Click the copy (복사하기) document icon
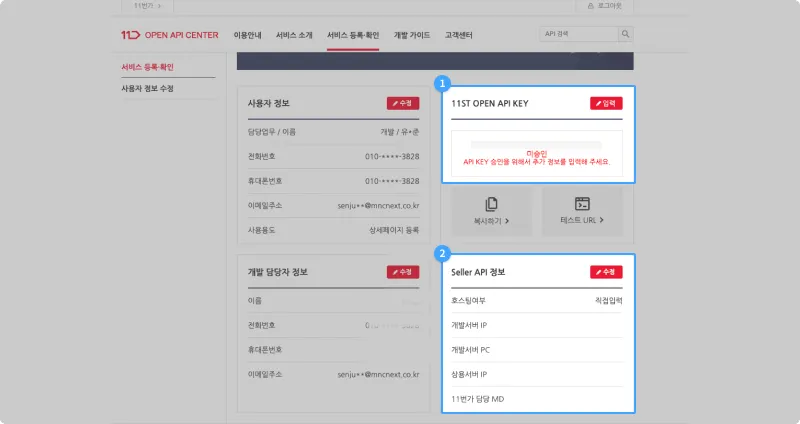 click(x=491, y=204)
